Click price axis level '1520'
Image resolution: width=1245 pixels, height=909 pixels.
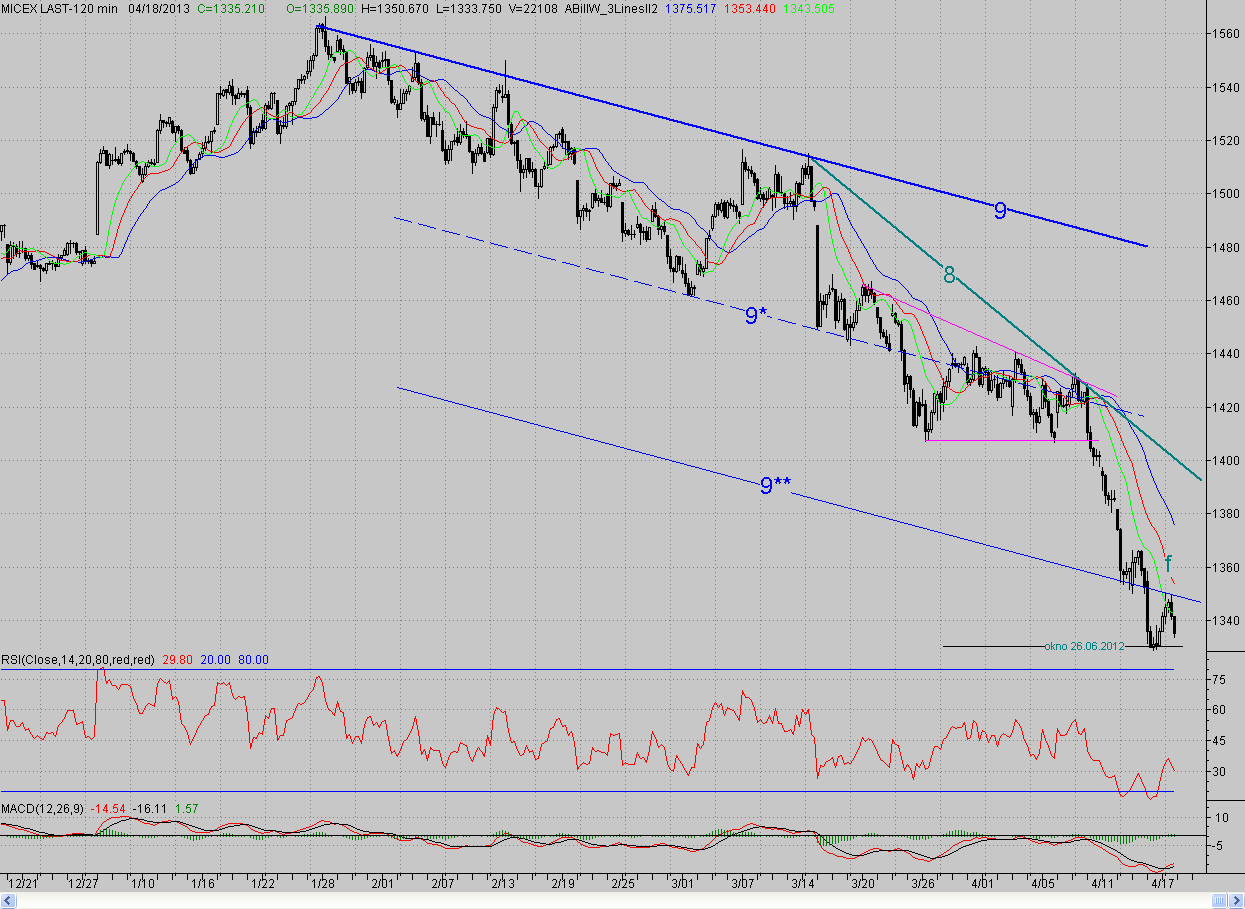click(1226, 141)
